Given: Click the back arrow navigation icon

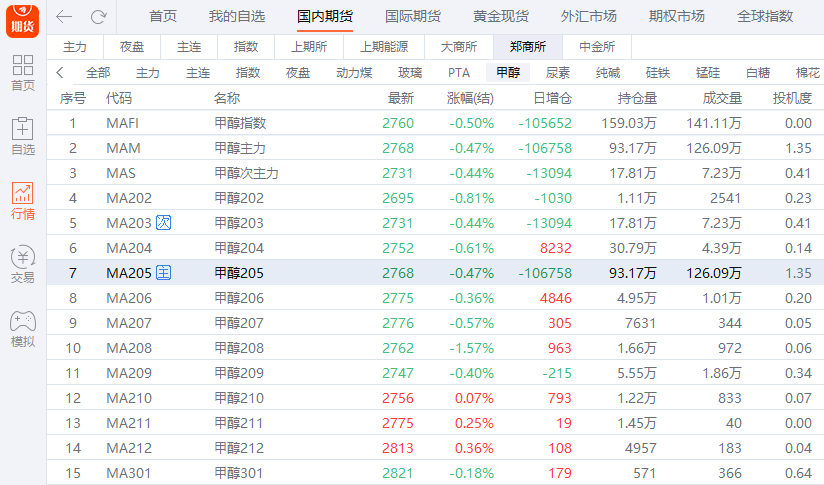Looking at the screenshot, I should coord(64,17).
